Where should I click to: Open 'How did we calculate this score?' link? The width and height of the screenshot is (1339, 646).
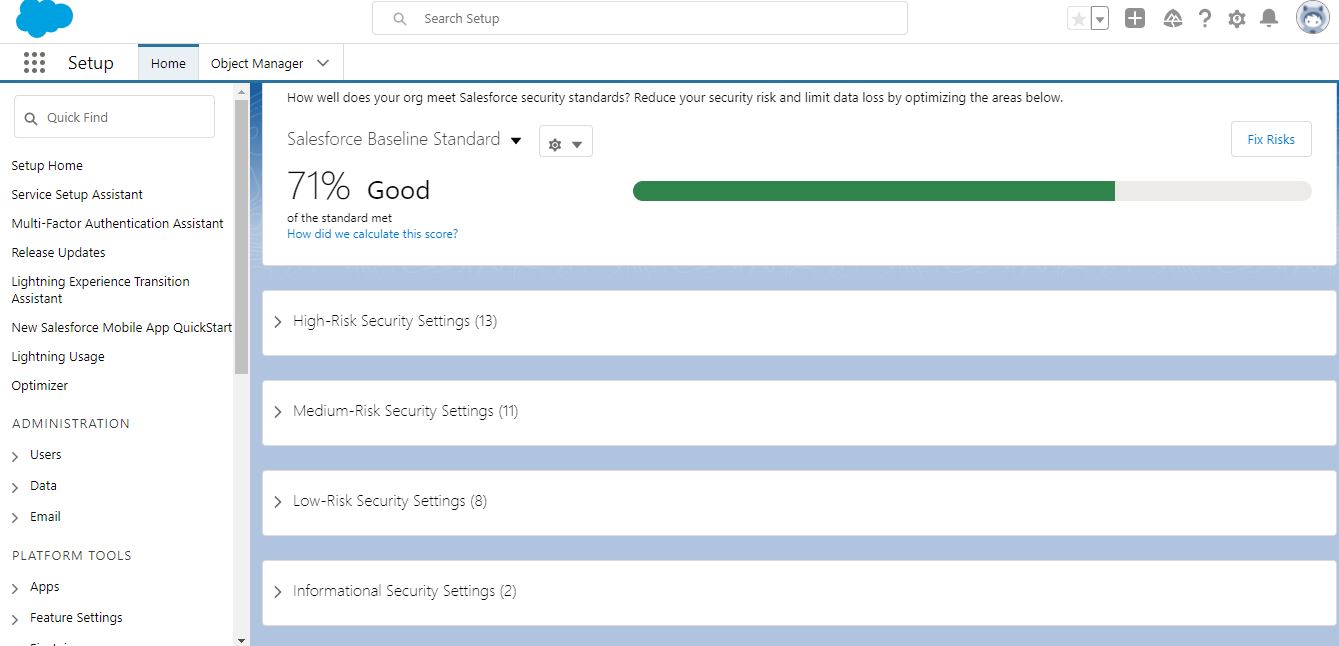(x=372, y=233)
